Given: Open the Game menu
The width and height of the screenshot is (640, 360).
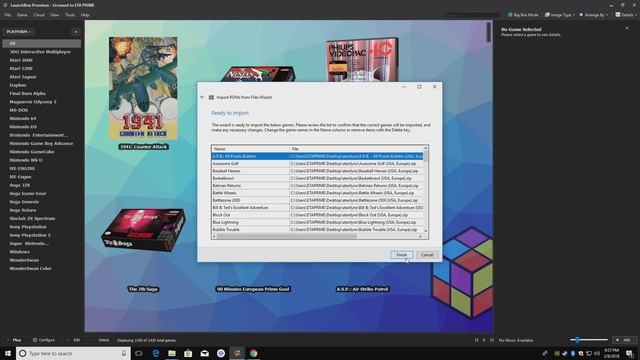Looking at the screenshot, I should 22,15.
